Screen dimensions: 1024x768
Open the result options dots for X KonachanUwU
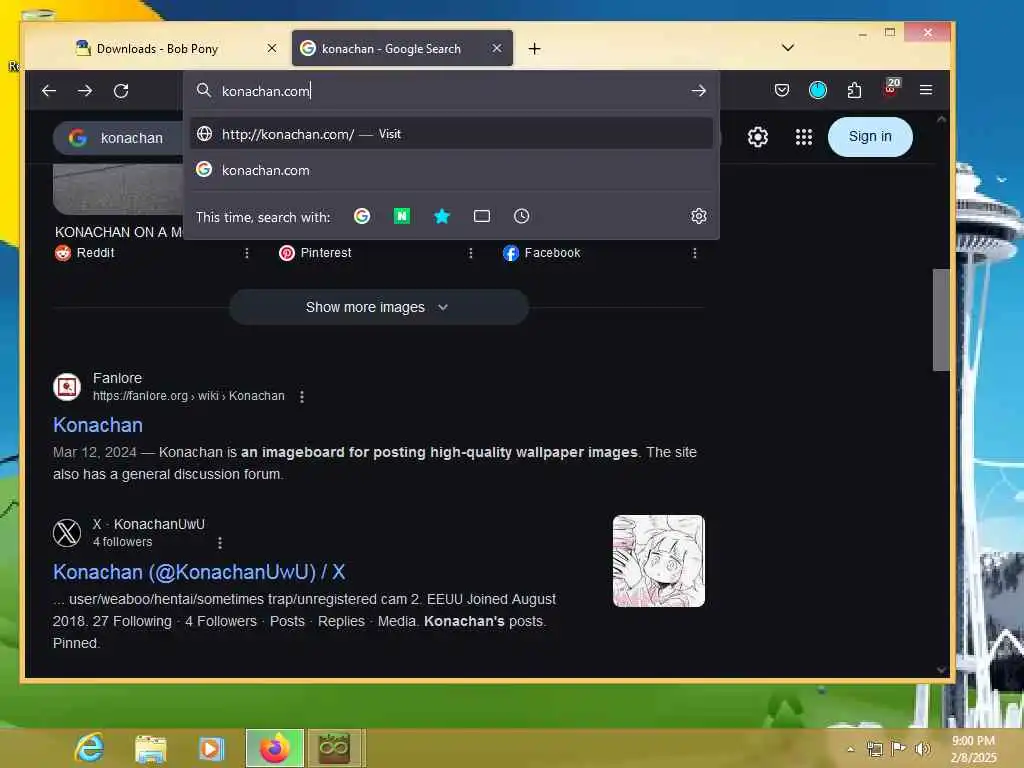tap(219, 543)
